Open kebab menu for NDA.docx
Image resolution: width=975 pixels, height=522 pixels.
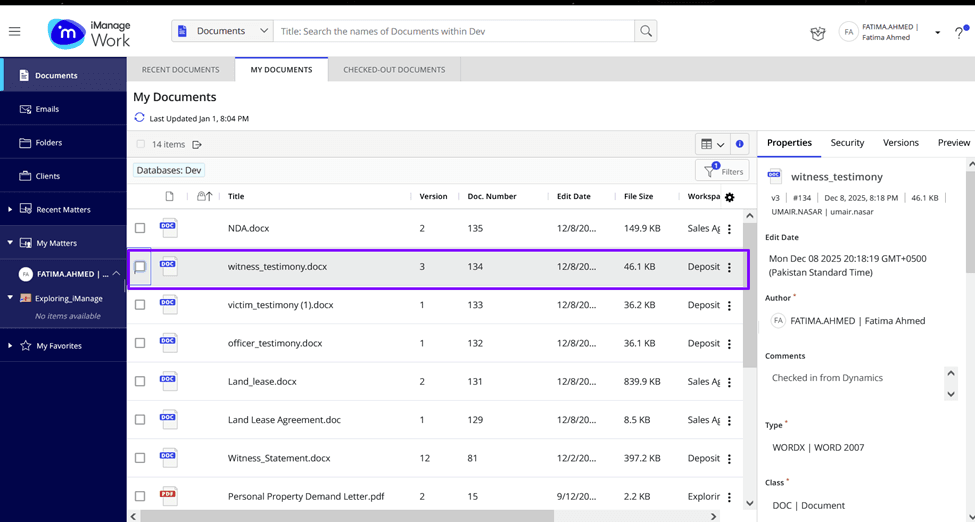tap(729, 229)
